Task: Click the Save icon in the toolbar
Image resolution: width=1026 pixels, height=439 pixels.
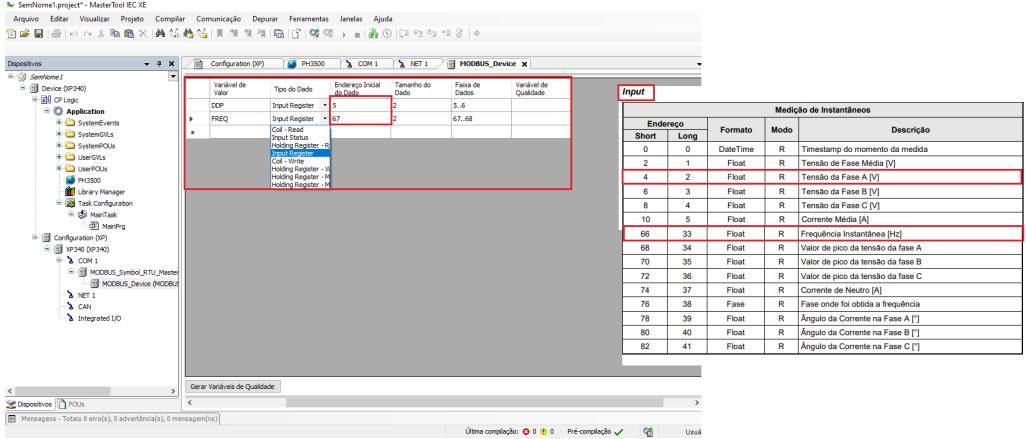Action: click(x=38, y=33)
